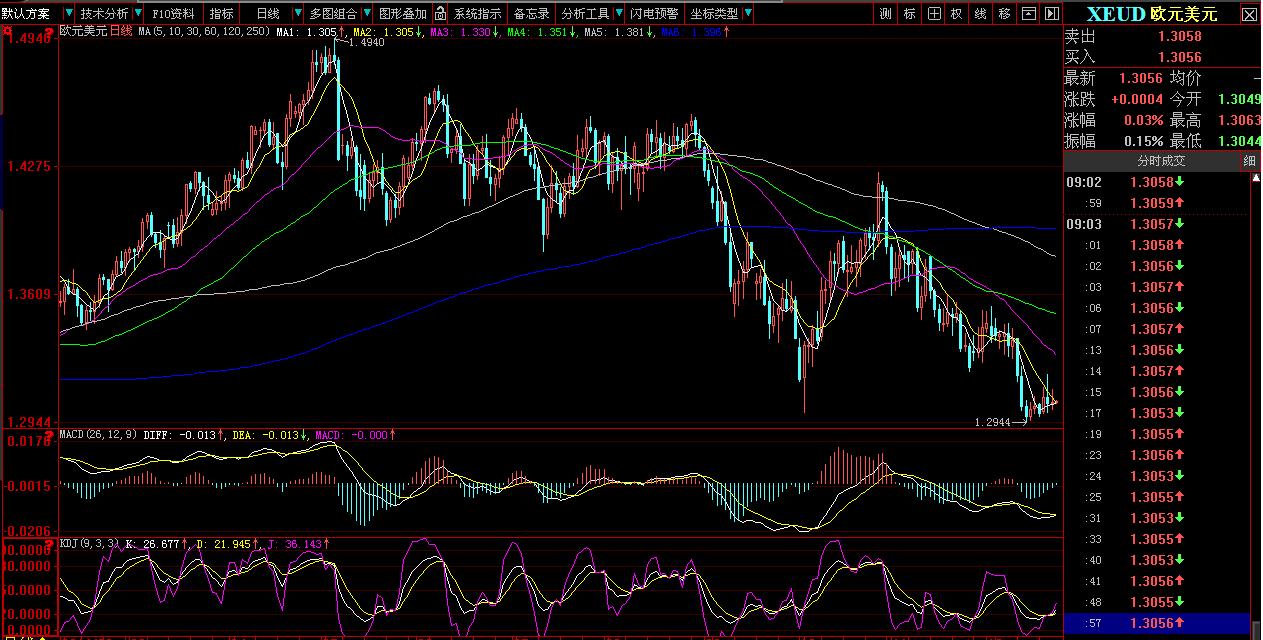Screen dimensions: 1263x640
Task: Open the 备忘录 button
Action: pyautogui.click(x=532, y=13)
